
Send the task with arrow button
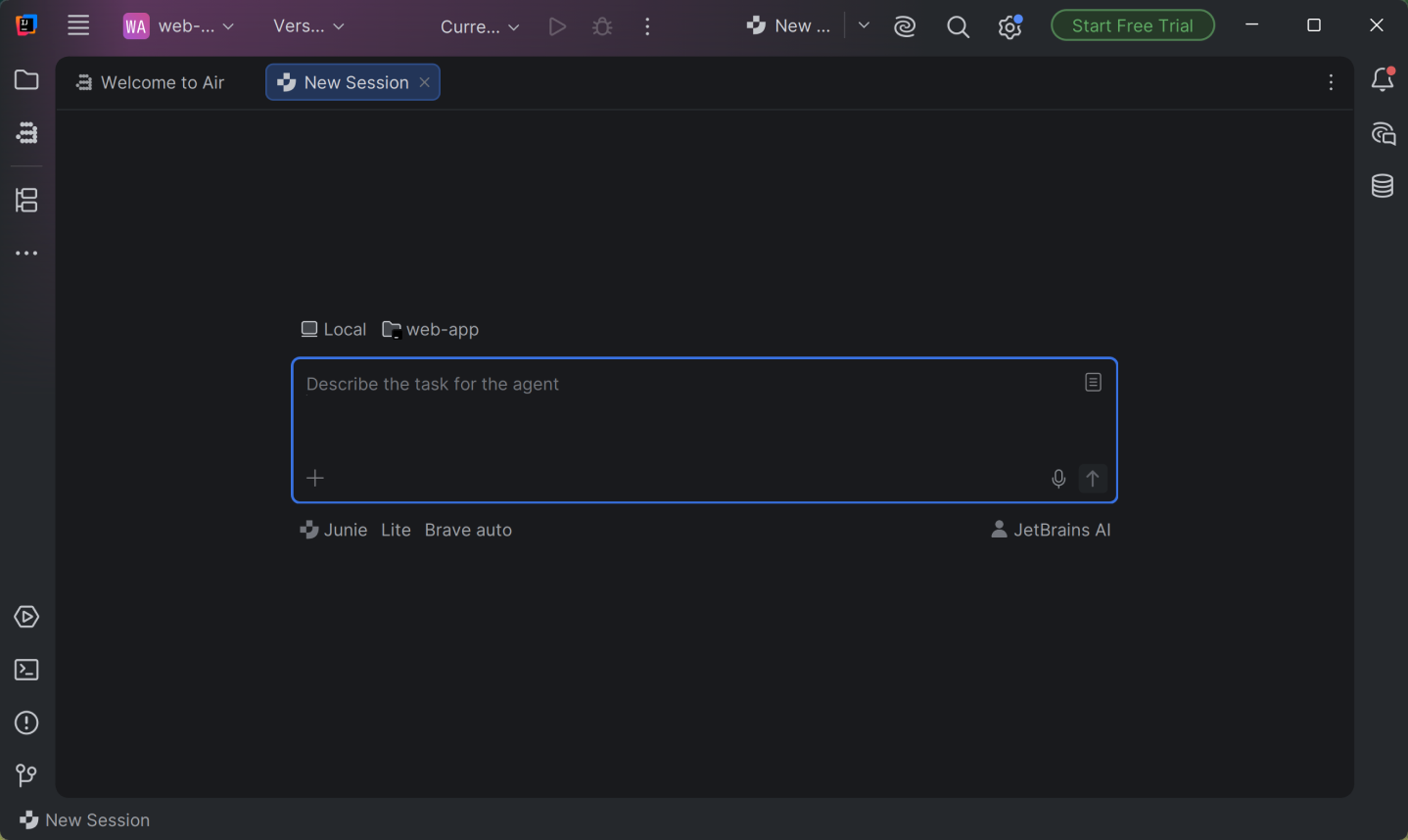pos(1093,478)
